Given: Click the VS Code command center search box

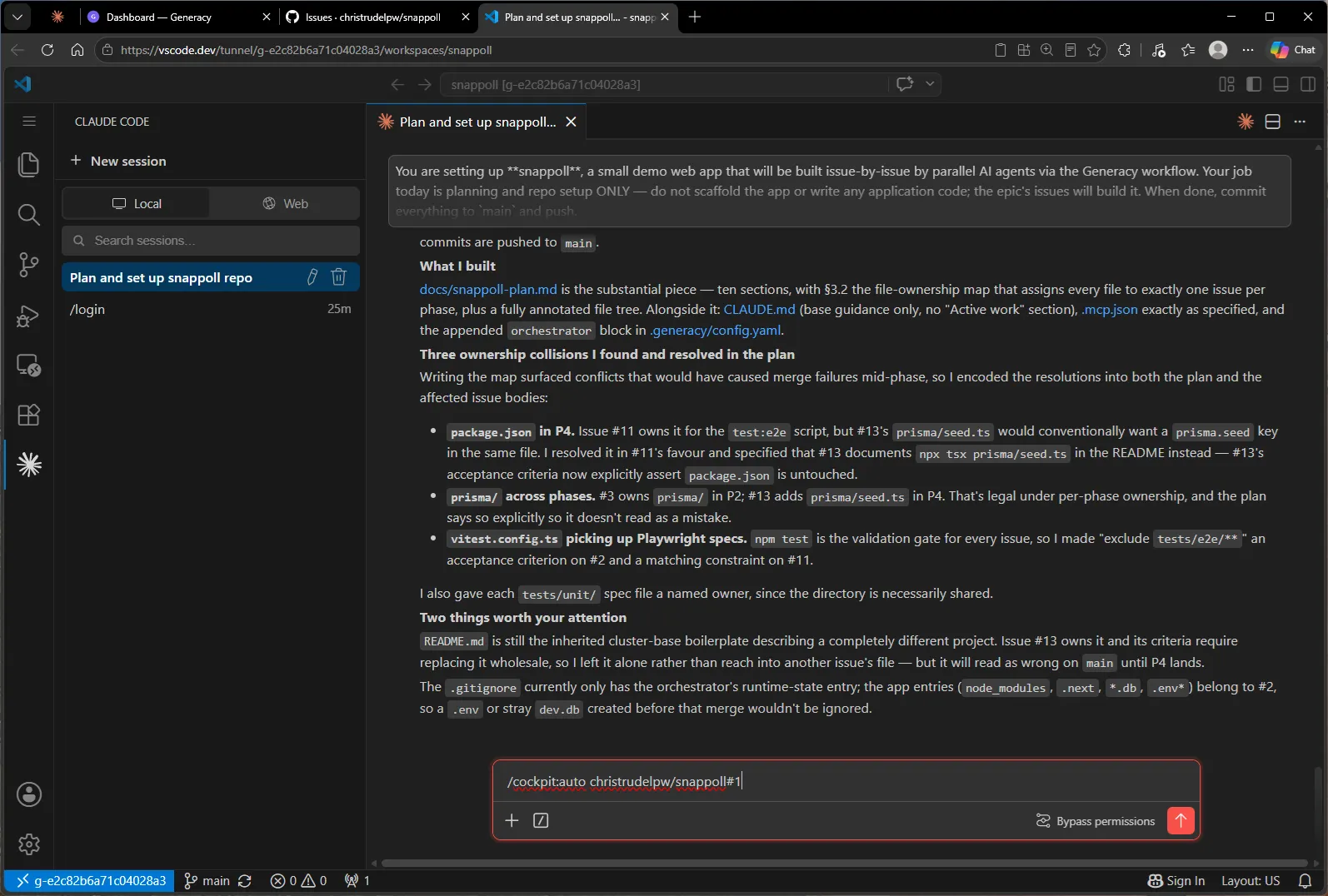Looking at the screenshot, I should click(666, 84).
